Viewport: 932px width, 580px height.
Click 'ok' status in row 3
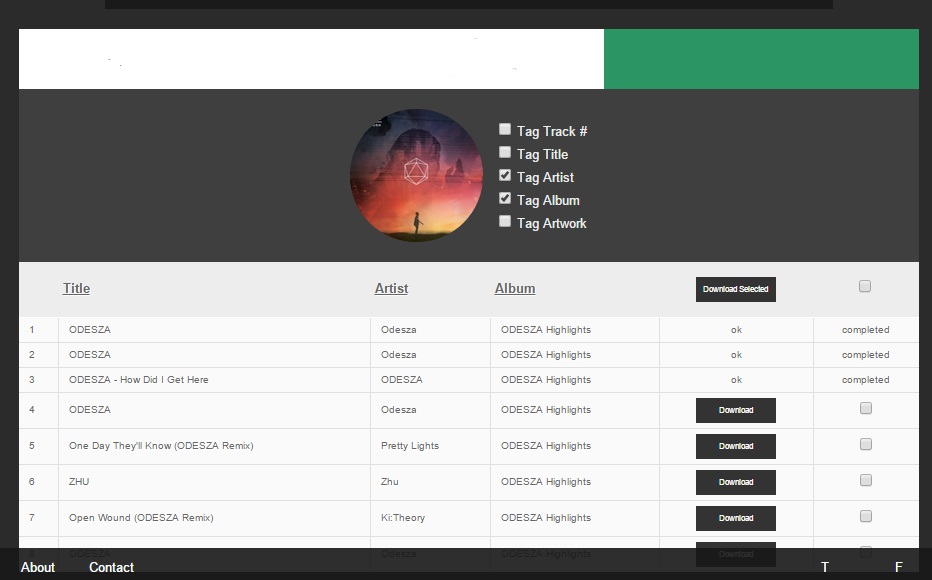[736, 380]
